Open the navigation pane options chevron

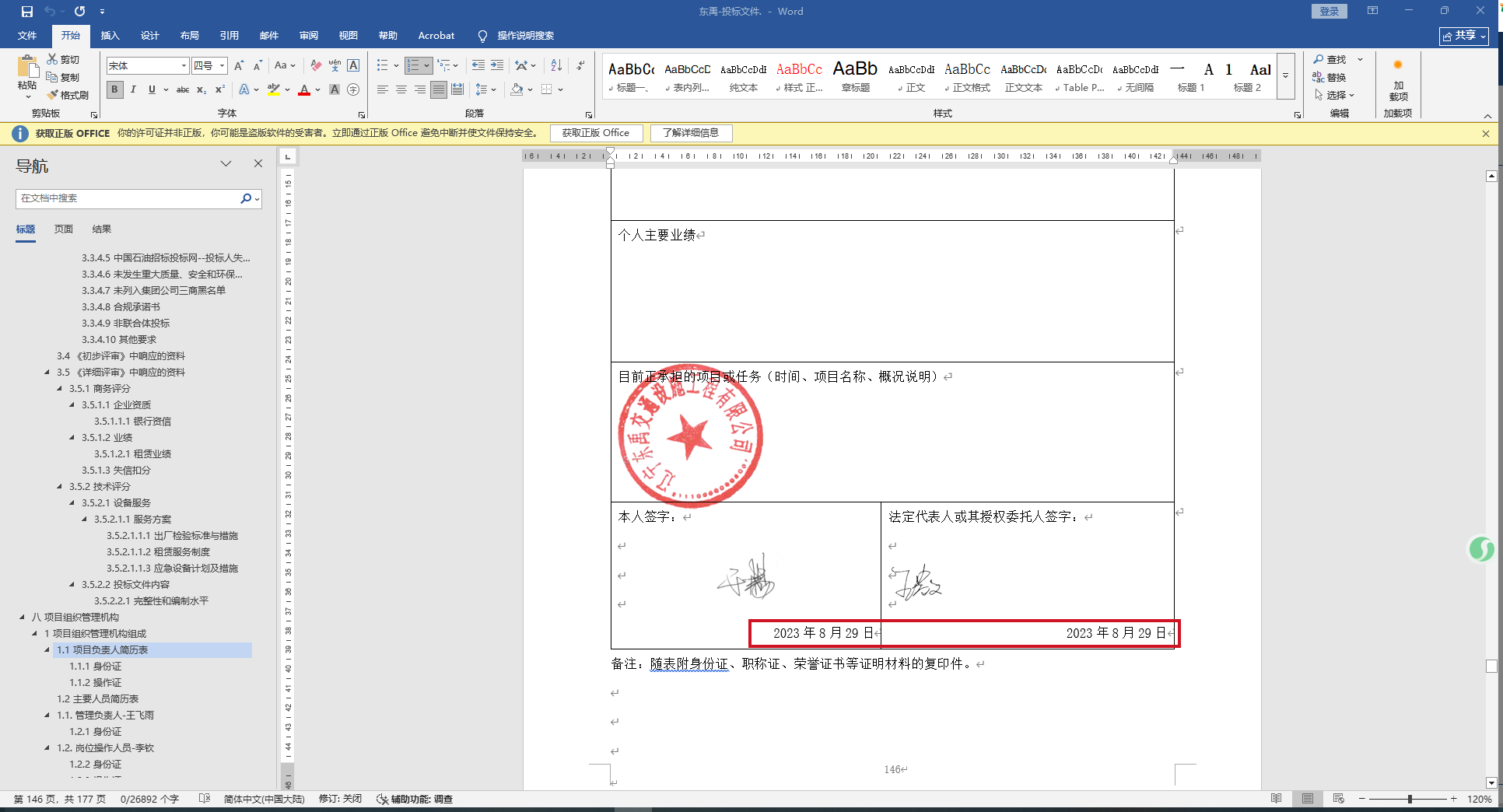click(226, 164)
